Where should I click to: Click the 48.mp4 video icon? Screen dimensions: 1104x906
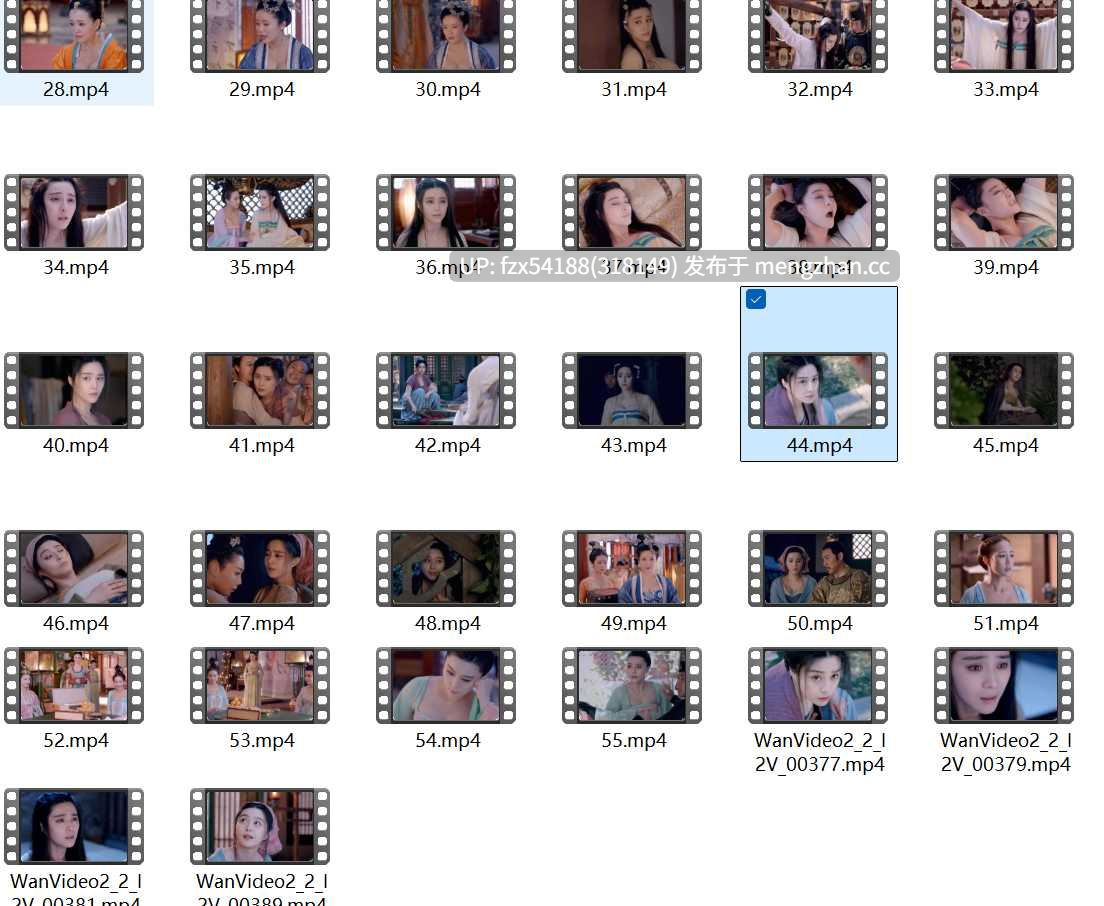coord(446,569)
